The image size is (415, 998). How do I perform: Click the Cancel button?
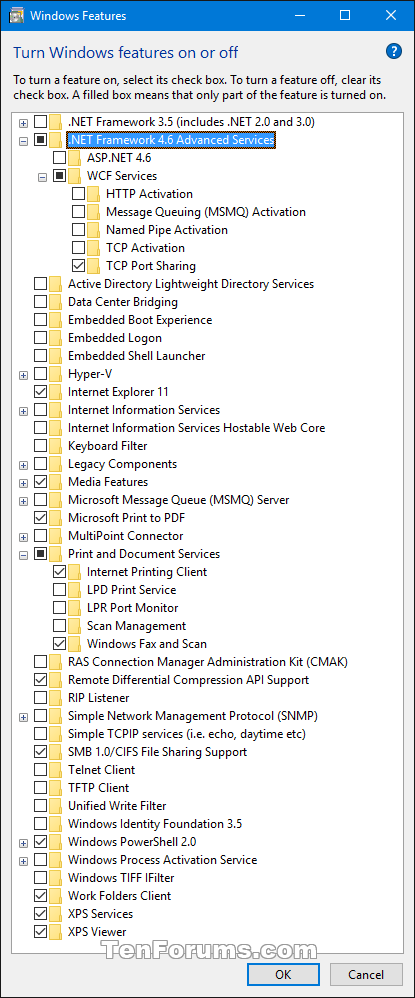(365, 974)
